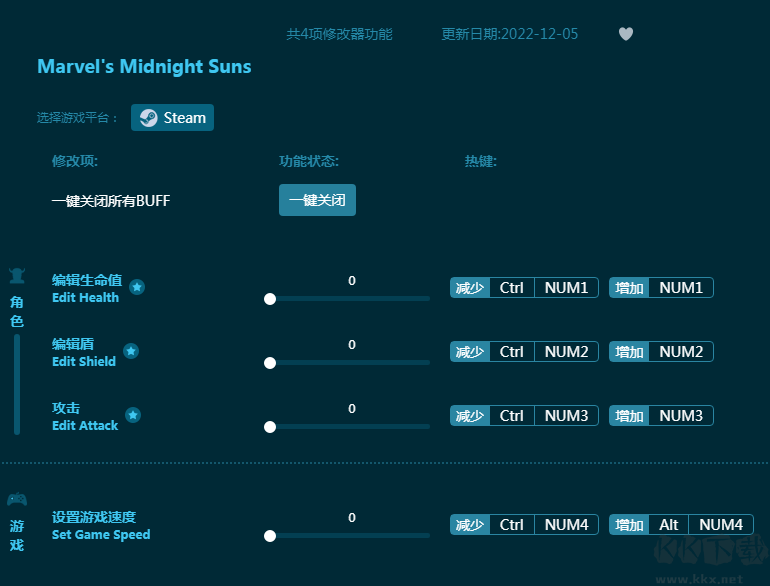
Task: Click 增加 NUM3 hotkey for Edit Attack
Action: [661, 416]
